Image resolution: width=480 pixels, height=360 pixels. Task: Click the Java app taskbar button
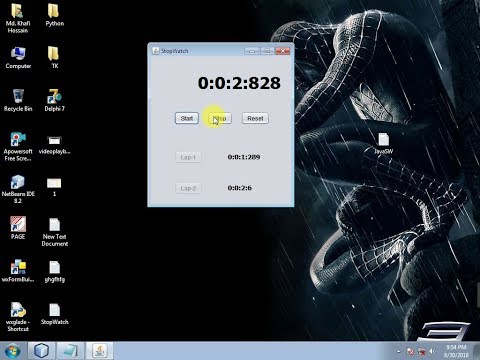pos(99,350)
